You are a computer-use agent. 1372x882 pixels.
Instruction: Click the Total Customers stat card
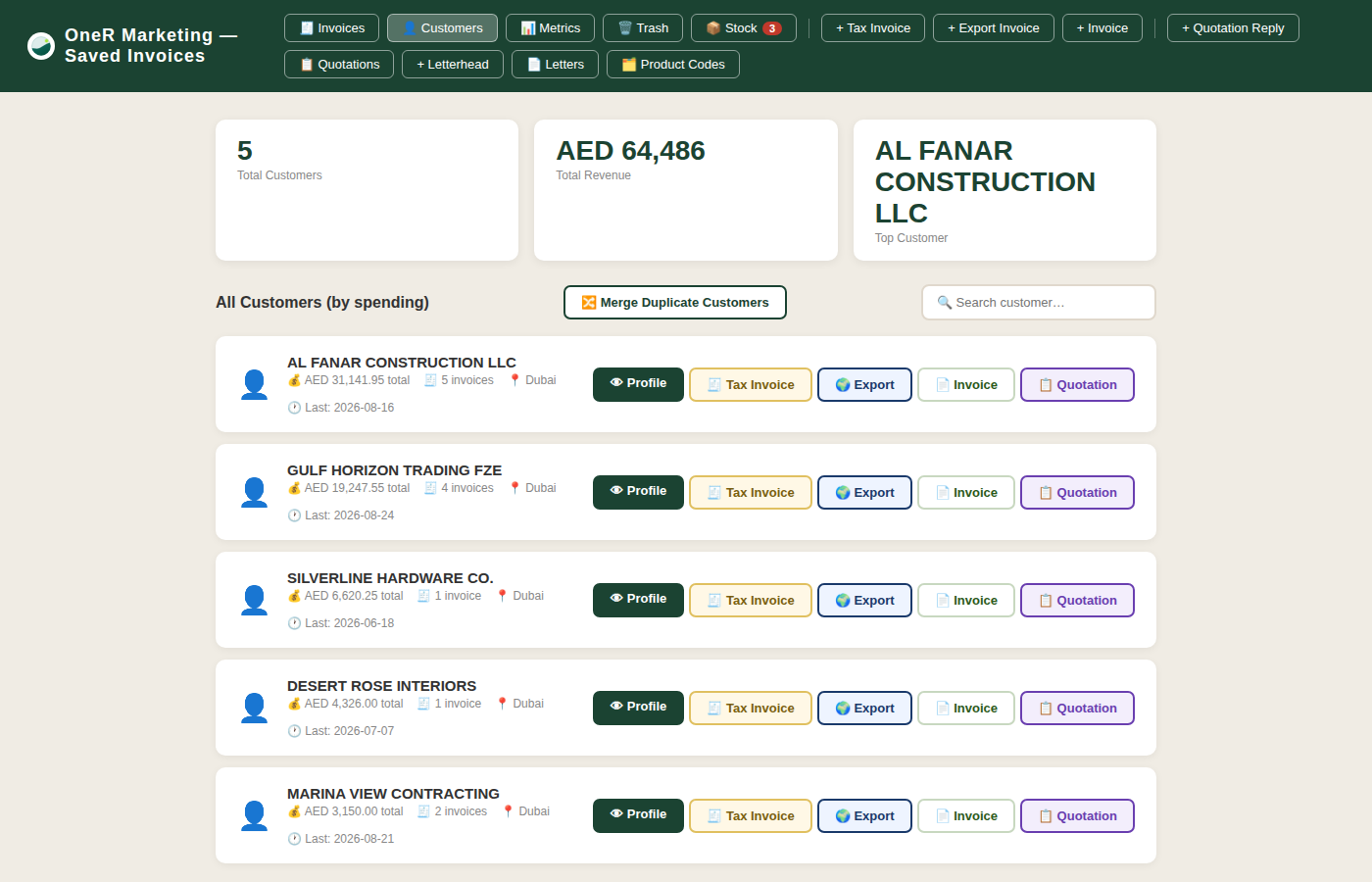point(367,190)
